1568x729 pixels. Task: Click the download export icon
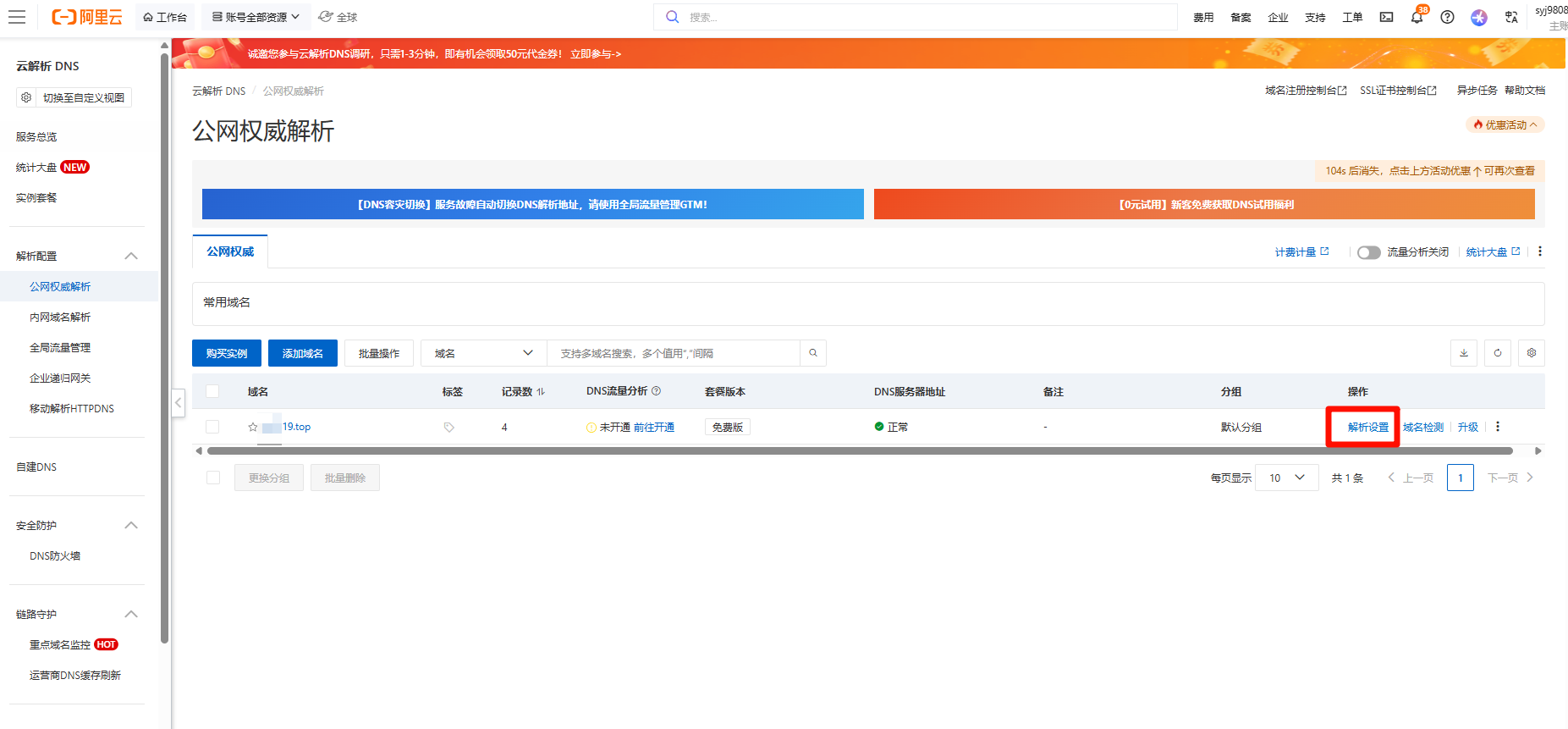pos(1464,353)
